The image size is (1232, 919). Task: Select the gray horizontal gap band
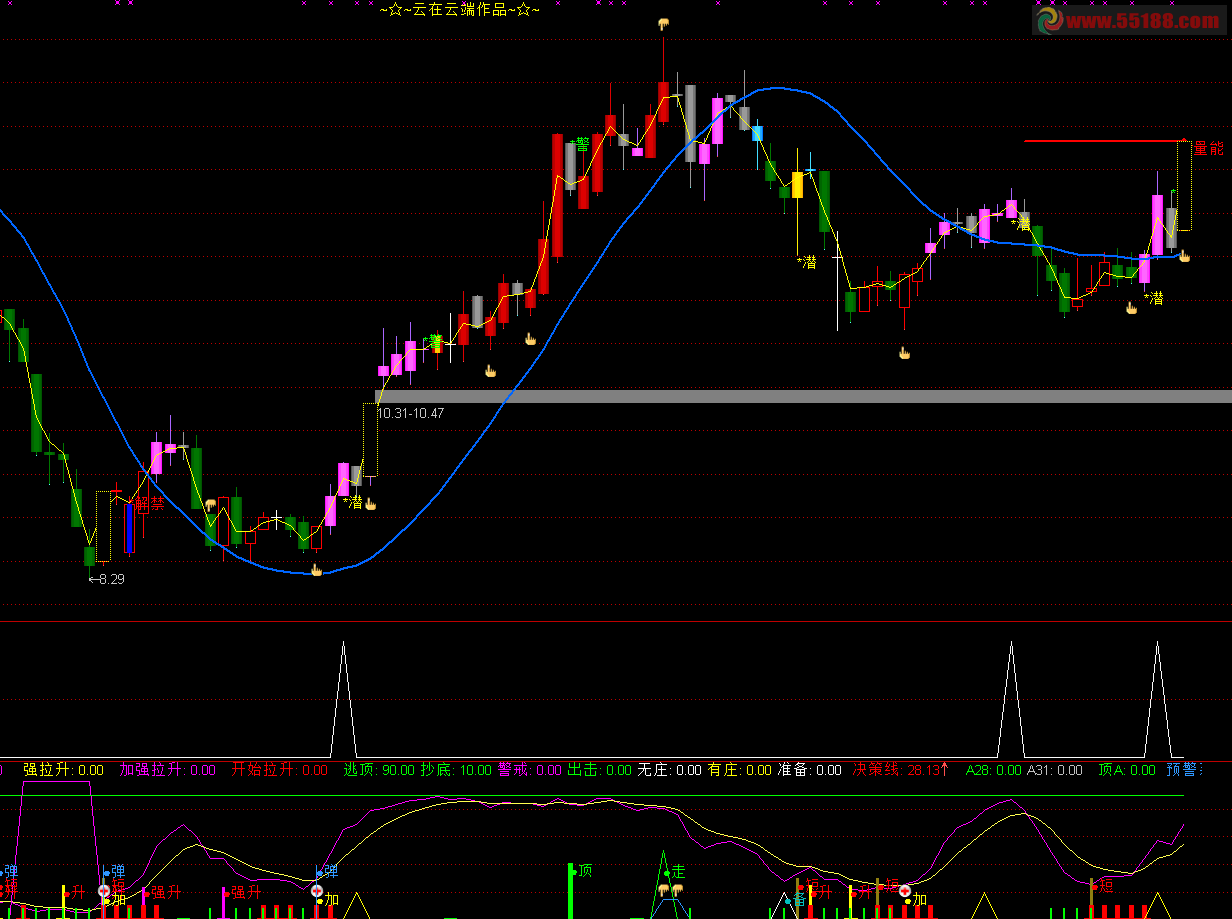(x=803, y=396)
